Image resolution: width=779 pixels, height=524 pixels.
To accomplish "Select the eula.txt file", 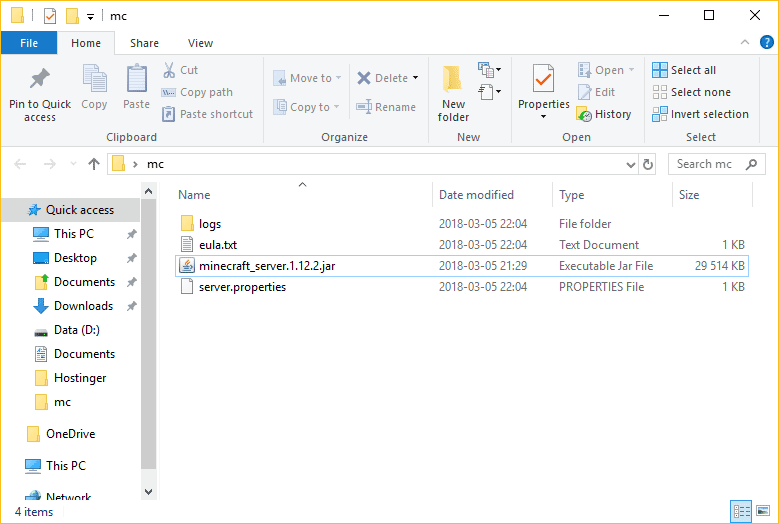I will tap(462, 245).
